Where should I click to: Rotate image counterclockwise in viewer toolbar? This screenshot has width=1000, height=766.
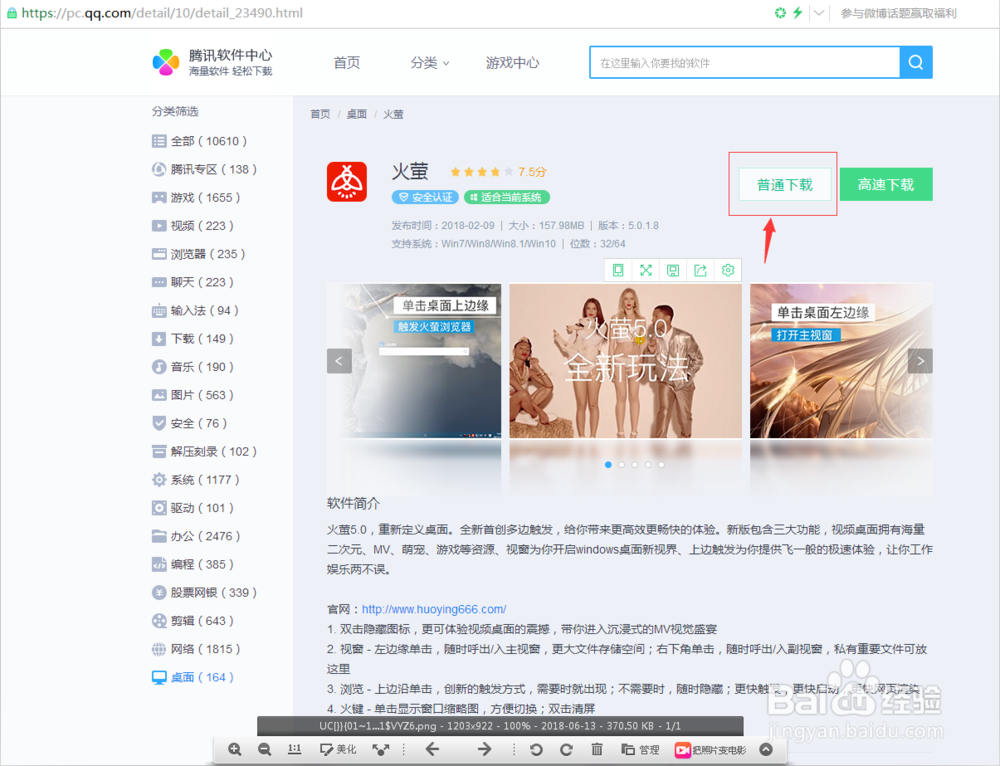click(x=536, y=749)
